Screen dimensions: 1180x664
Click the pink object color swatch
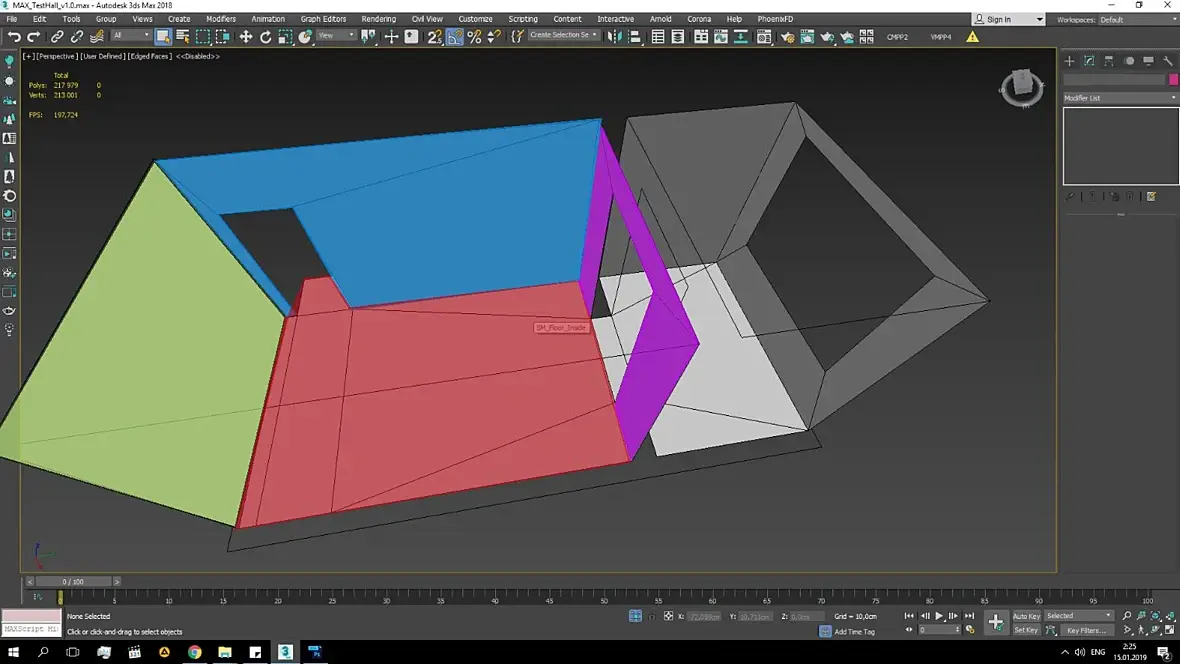[x=1173, y=80]
